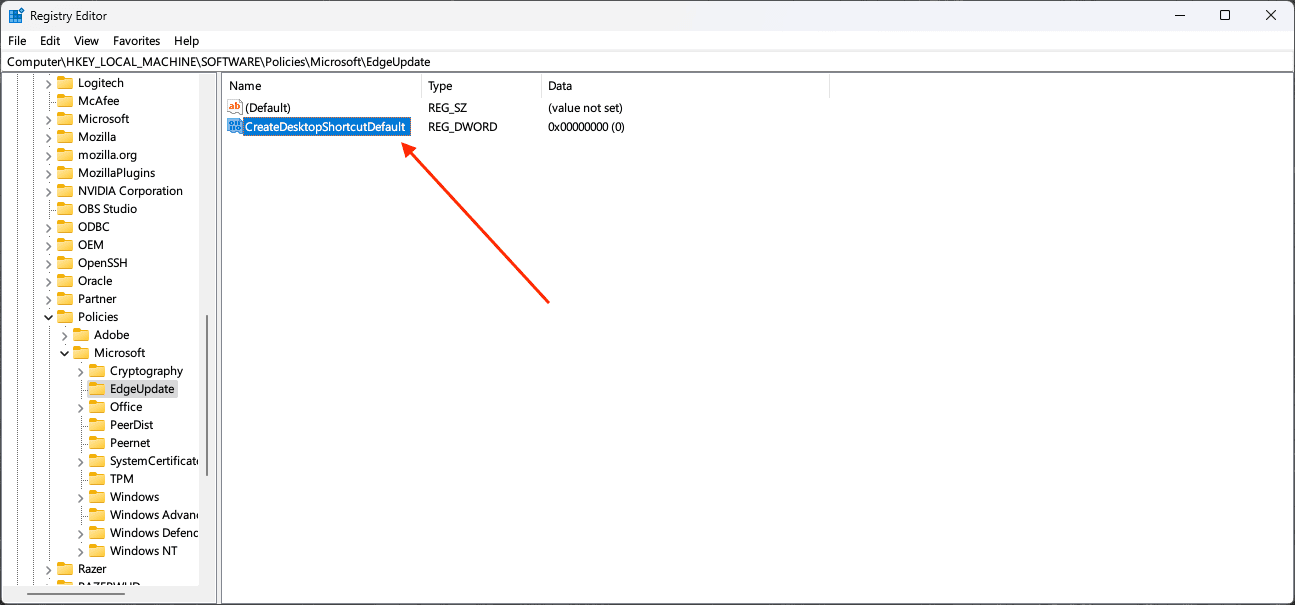This screenshot has height=605, width=1295.
Task: Collapse the Microsoft key under Policies
Action: tap(64, 353)
